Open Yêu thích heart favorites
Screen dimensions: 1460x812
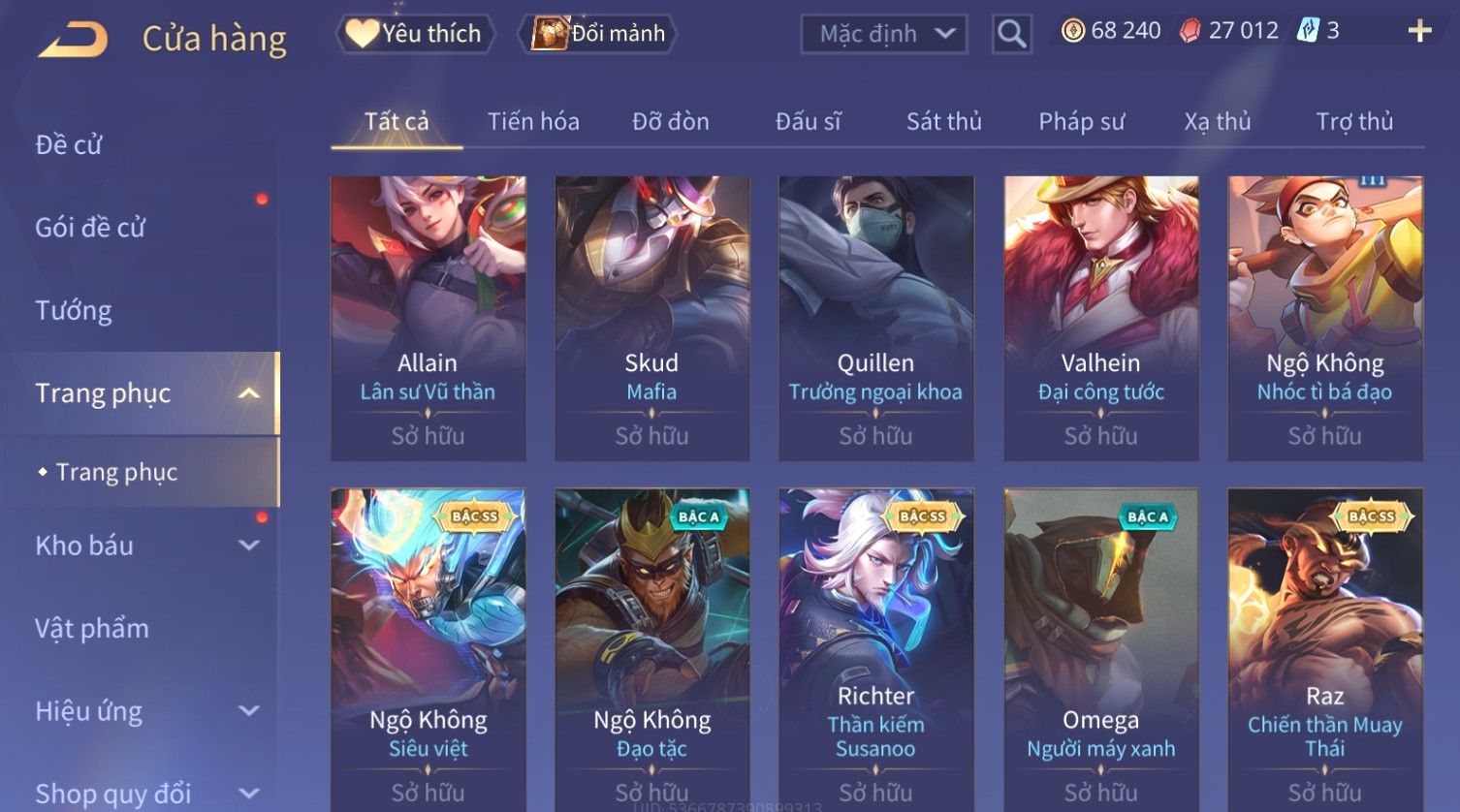coord(415,34)
